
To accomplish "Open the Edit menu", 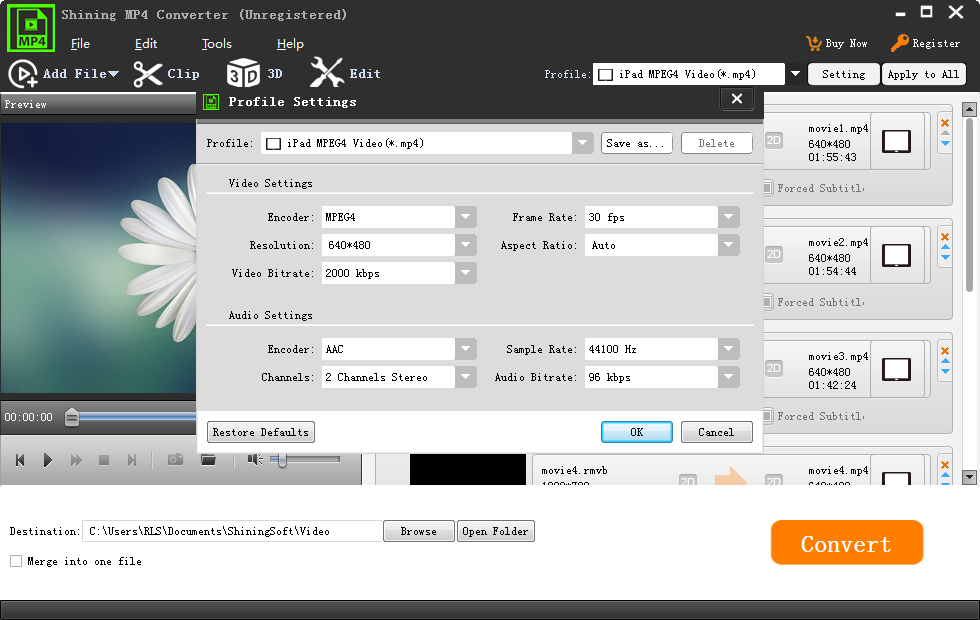I will 146,44.
